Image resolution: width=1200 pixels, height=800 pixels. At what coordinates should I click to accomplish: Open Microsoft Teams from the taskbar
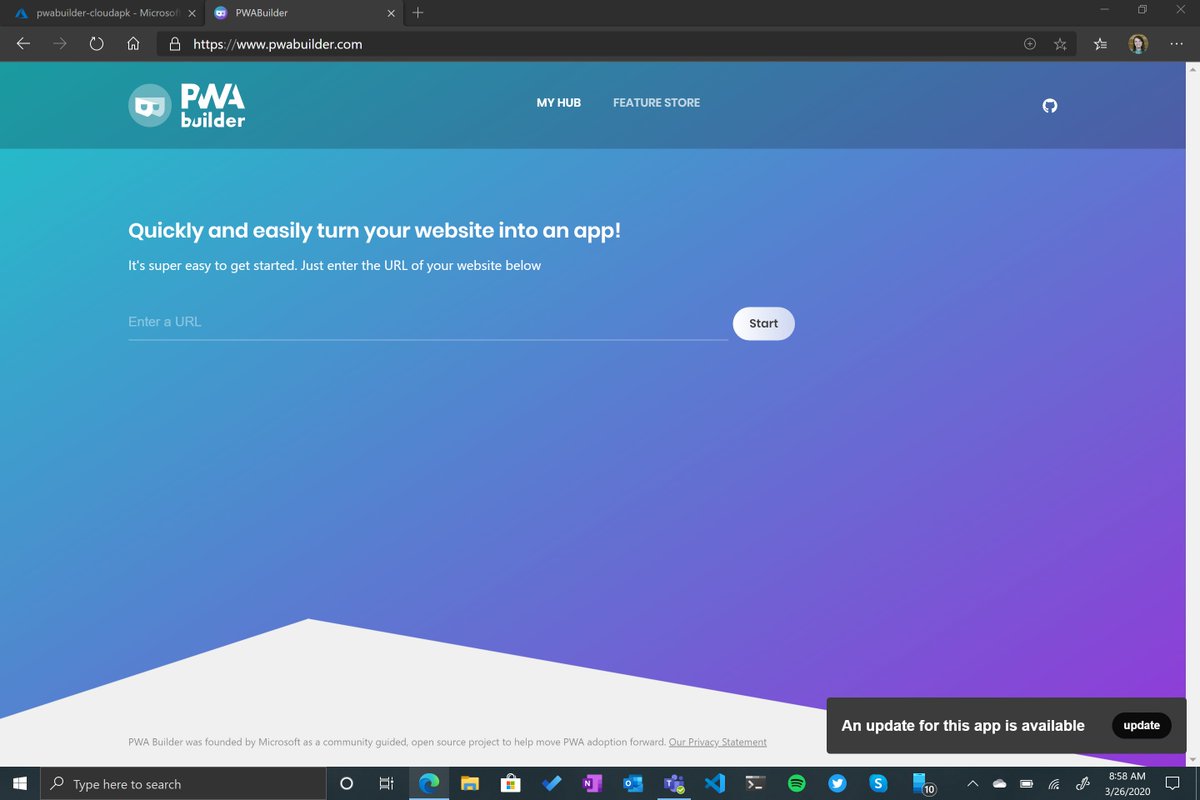point(674,784)
